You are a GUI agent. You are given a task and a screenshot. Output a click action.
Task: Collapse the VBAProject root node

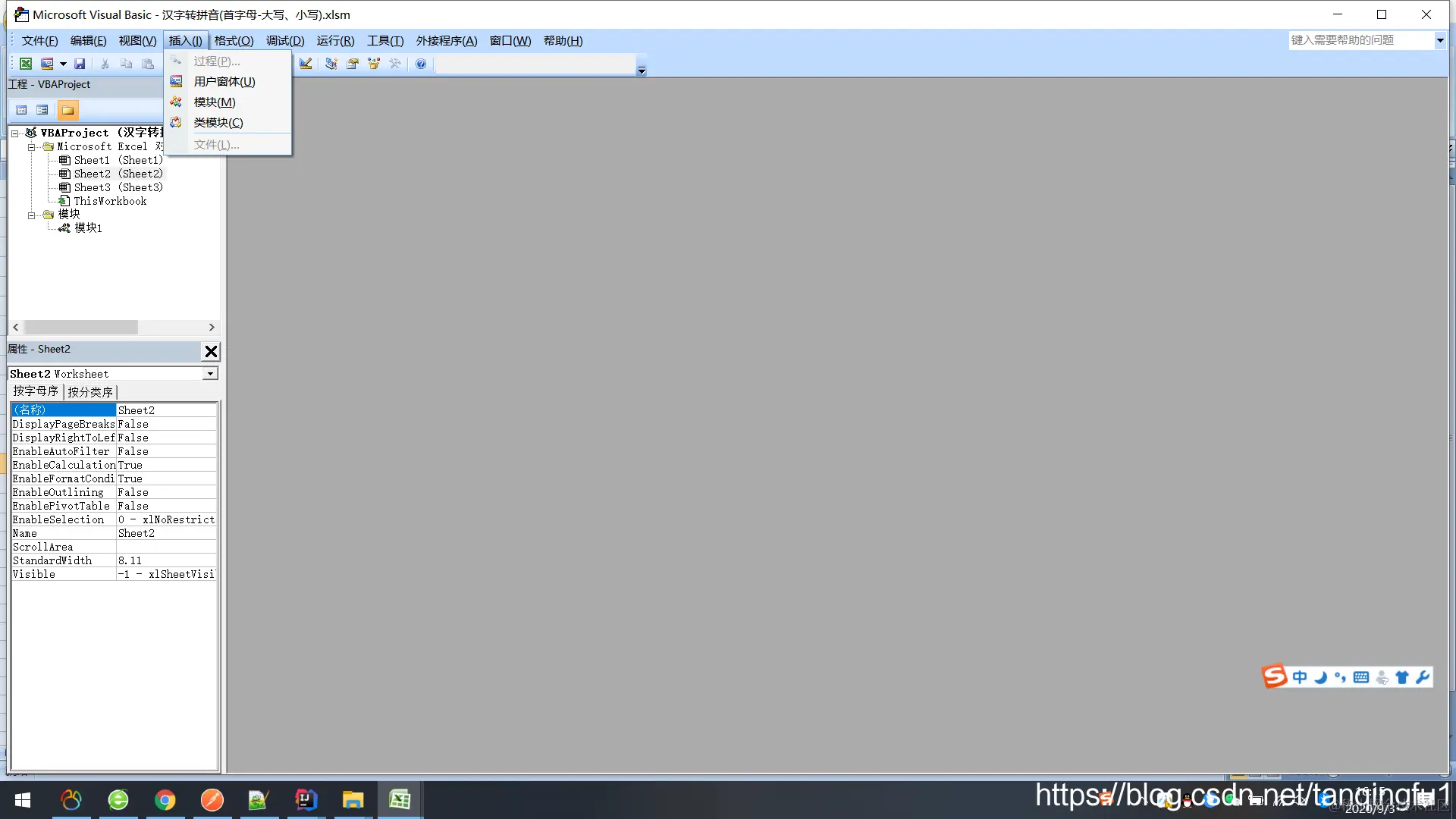(14, 133)
